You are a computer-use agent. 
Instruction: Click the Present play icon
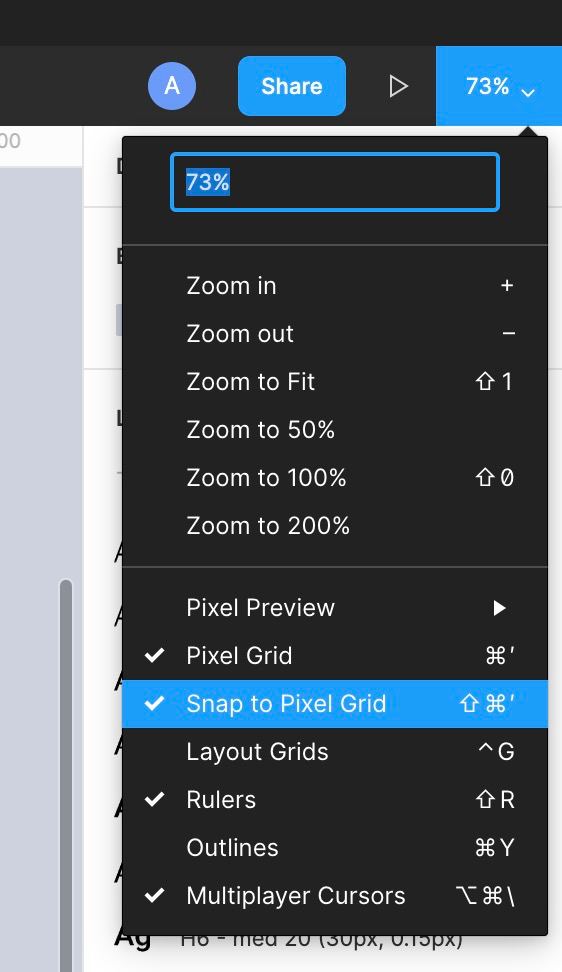tap(398, 86)
